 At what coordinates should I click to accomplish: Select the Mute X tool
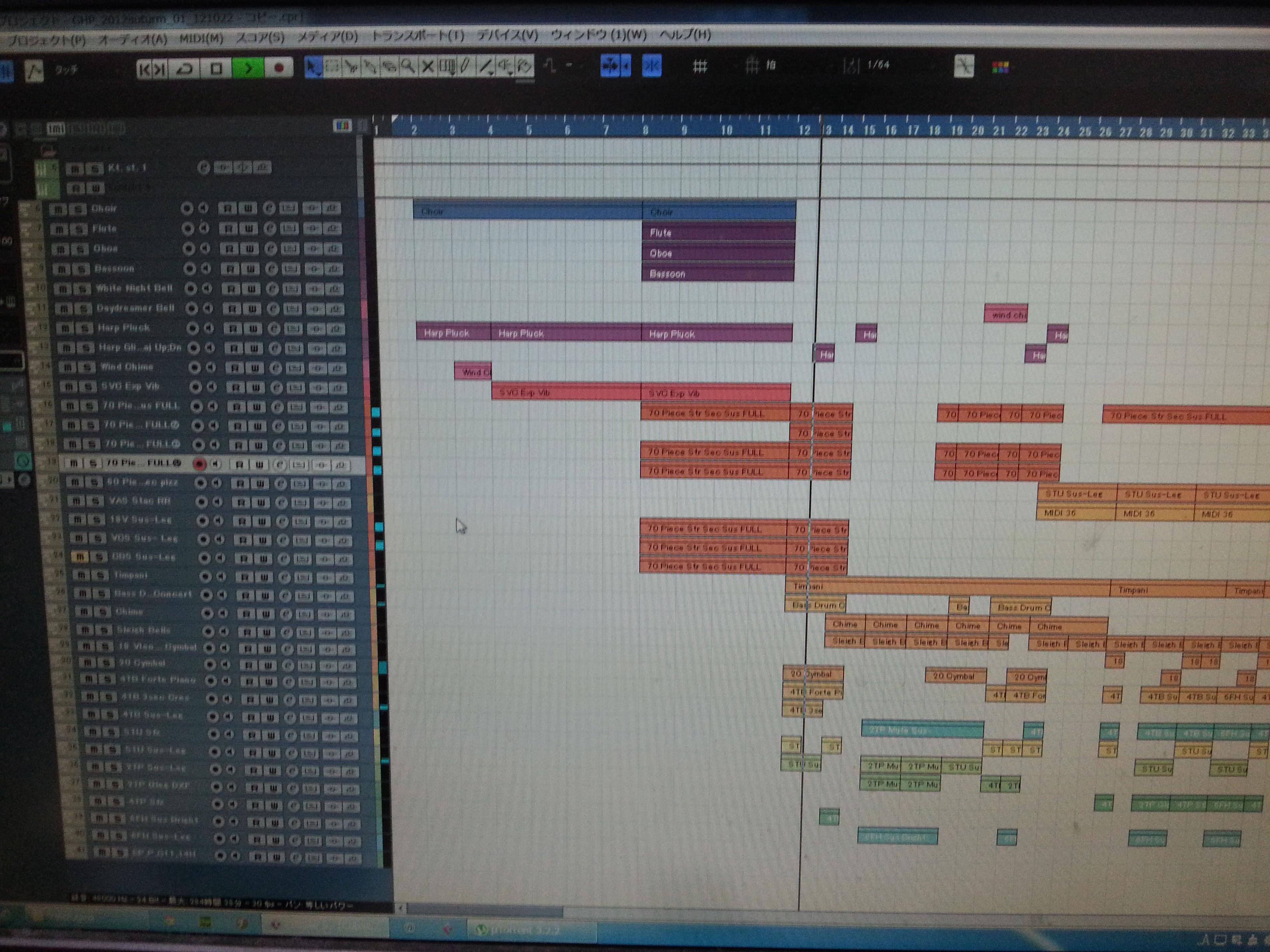click(428, 66)
